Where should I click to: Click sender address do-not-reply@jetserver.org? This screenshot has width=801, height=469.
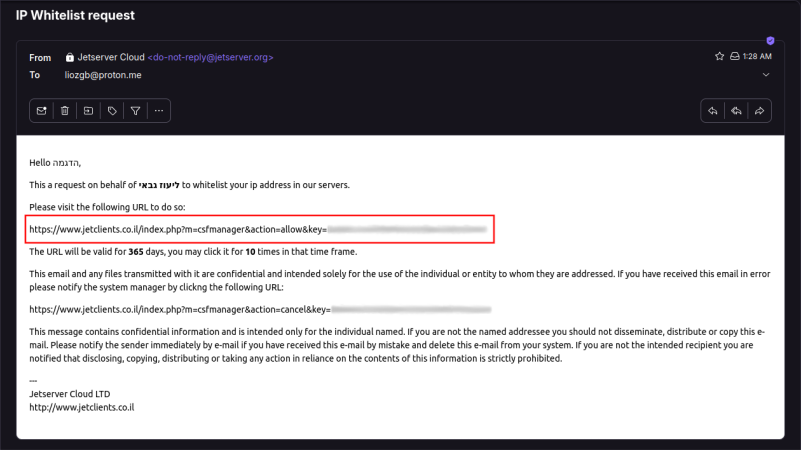210,57
